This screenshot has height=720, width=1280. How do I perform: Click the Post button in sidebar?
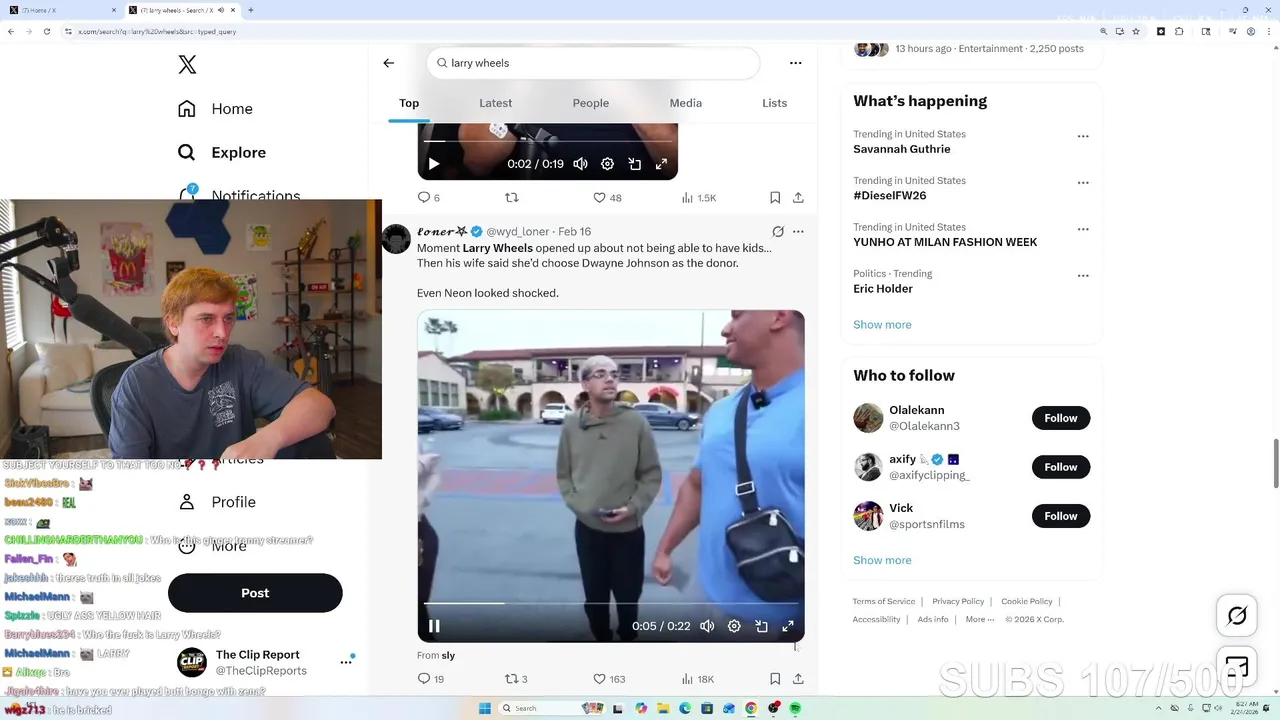255,593
